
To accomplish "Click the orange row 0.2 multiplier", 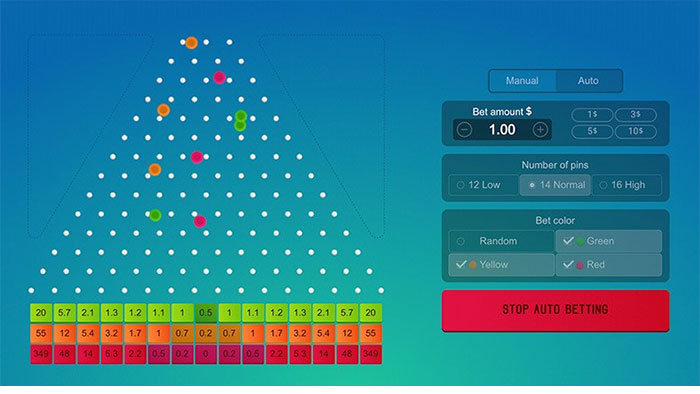I will 205,333.
